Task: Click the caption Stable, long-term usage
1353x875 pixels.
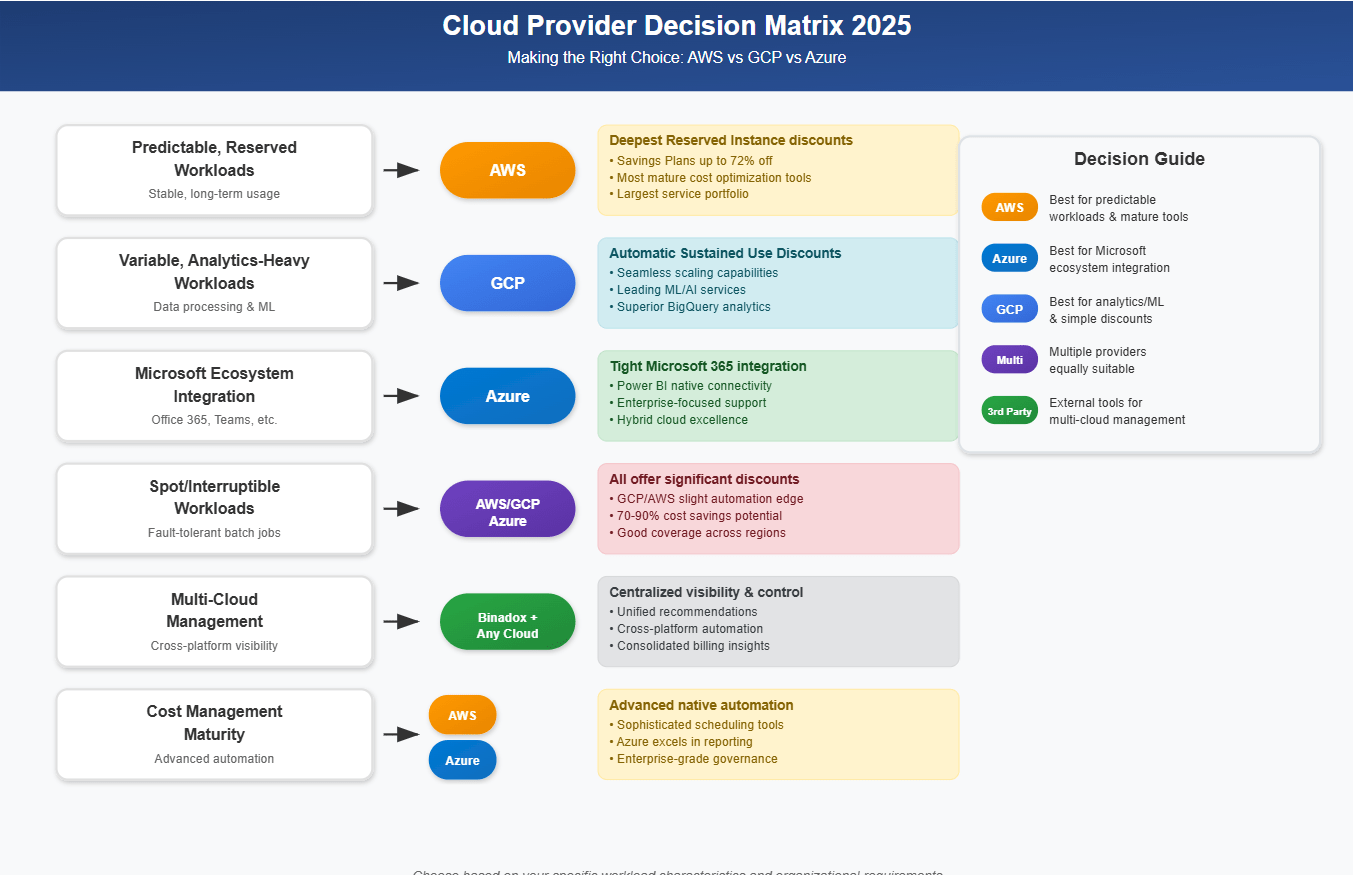Action: [214, 194]
